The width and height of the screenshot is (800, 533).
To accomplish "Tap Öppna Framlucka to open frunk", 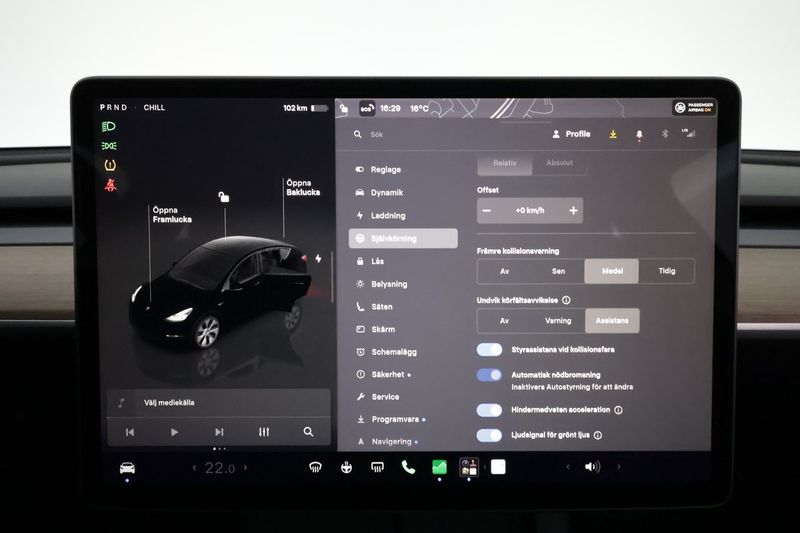I will pyautogui.click(x=172, y=215).
